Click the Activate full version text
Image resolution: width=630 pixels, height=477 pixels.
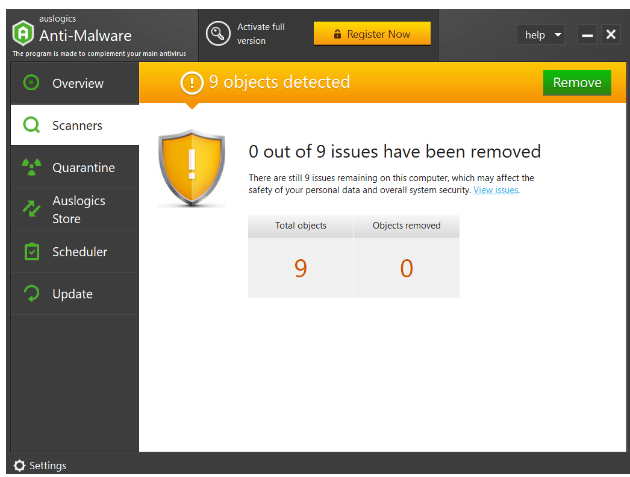click(x=260, y=34)
